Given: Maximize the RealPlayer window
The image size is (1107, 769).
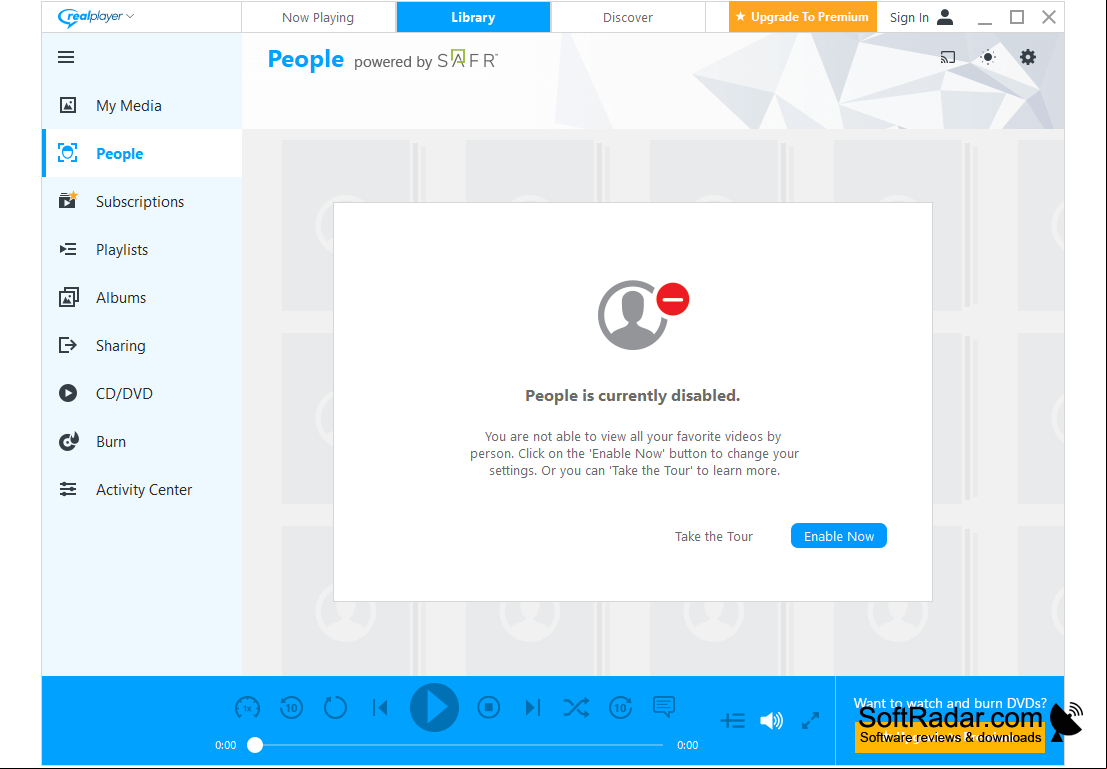Looking at the screenshot, I should 1017,18.
